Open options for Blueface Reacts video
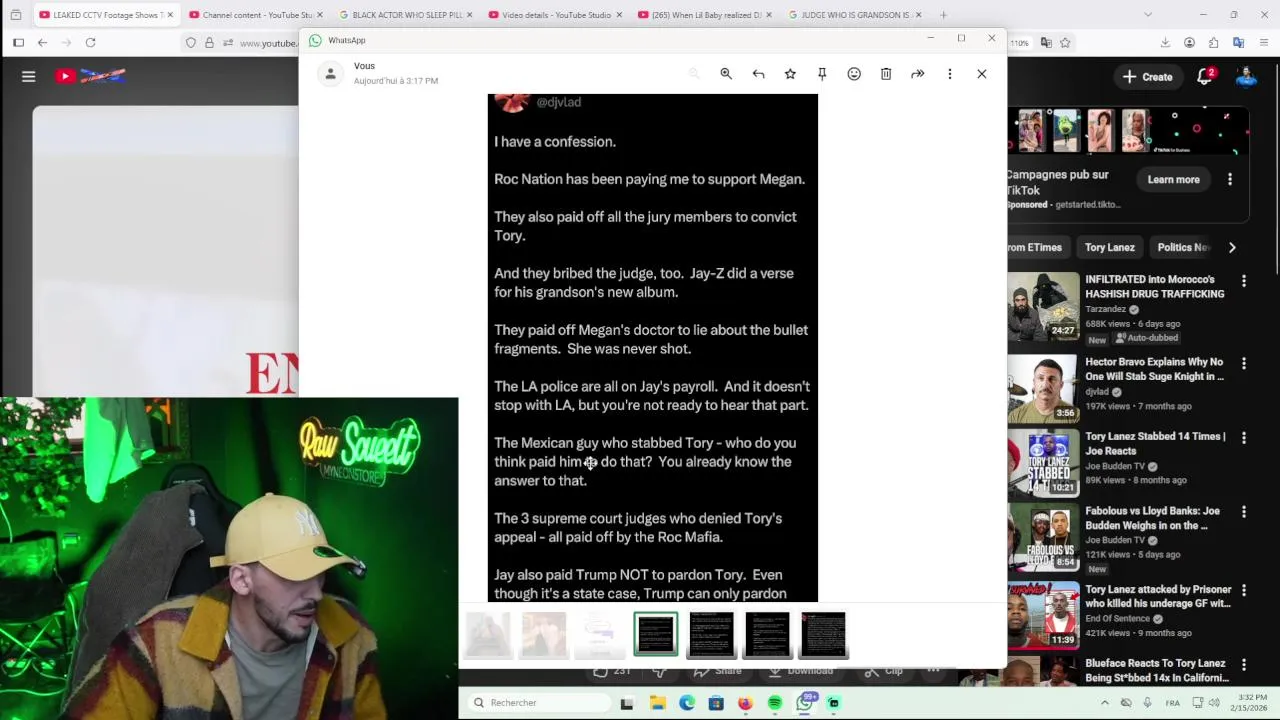This screenshot has height=720, width=1280. pyautogui.click(x=1244, y=664)
